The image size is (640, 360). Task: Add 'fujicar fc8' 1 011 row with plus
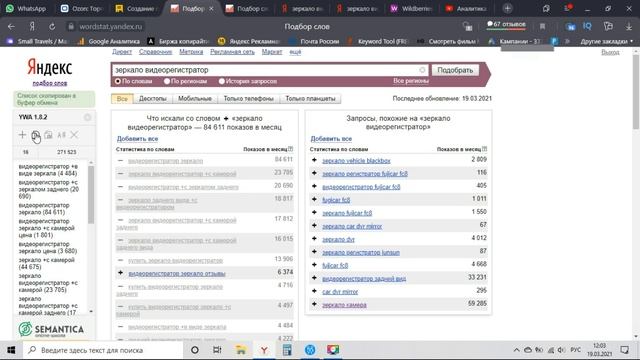(x=314, y=199)
